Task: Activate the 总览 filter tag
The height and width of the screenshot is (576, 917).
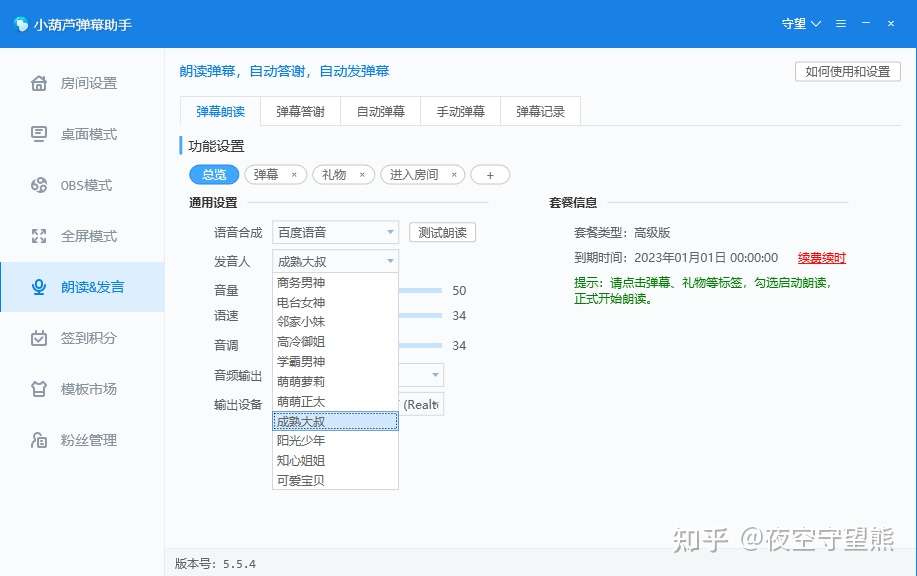Action: [213, 174]
